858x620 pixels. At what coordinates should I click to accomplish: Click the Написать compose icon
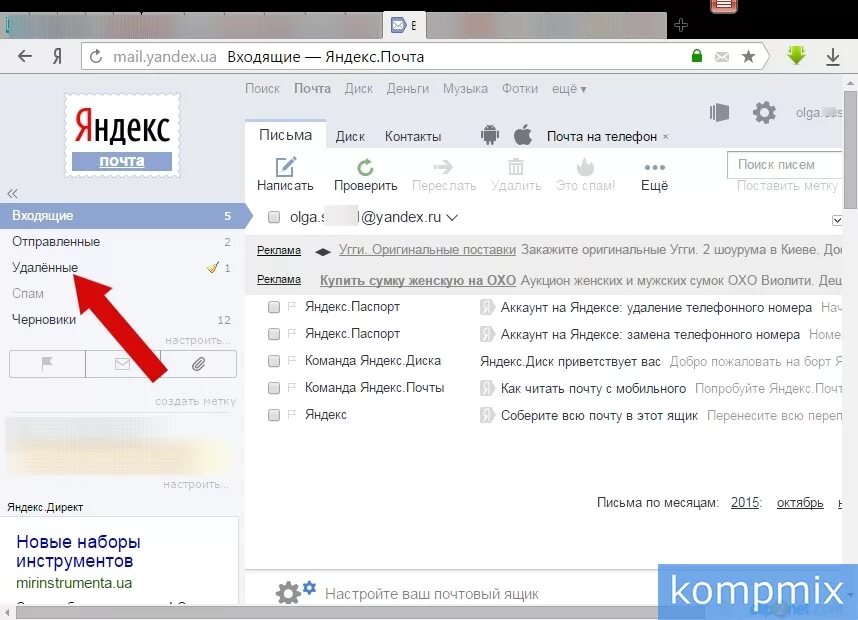[286, 167]
